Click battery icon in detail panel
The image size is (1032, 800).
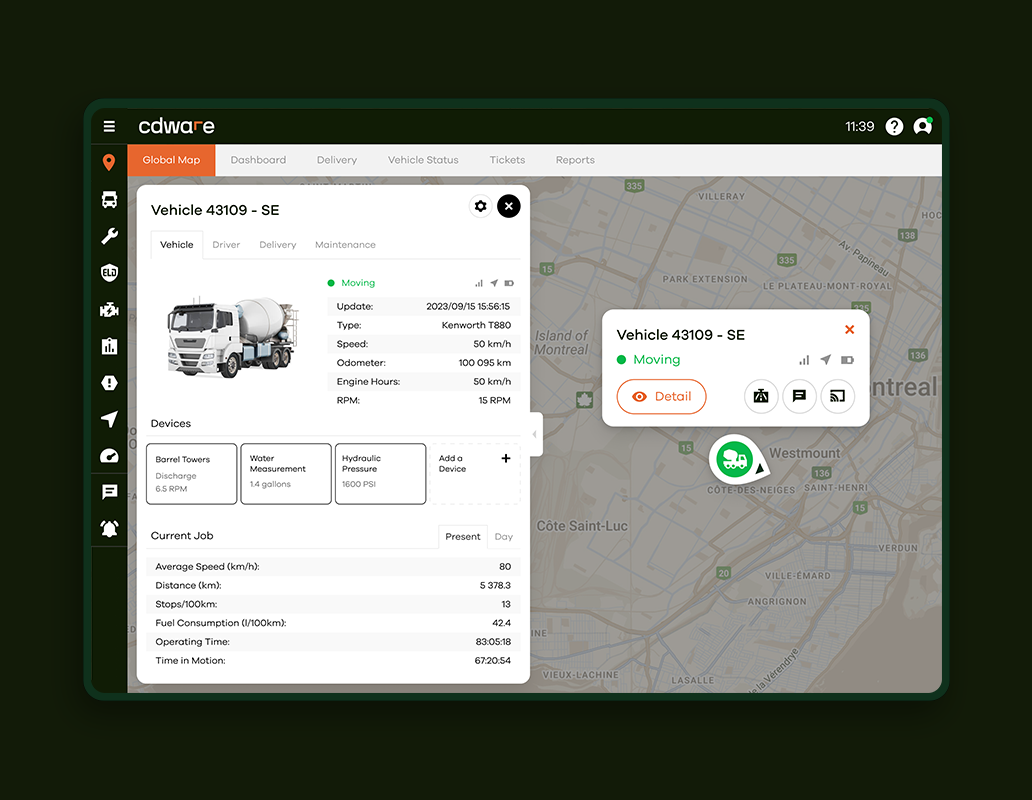(509, 284)
